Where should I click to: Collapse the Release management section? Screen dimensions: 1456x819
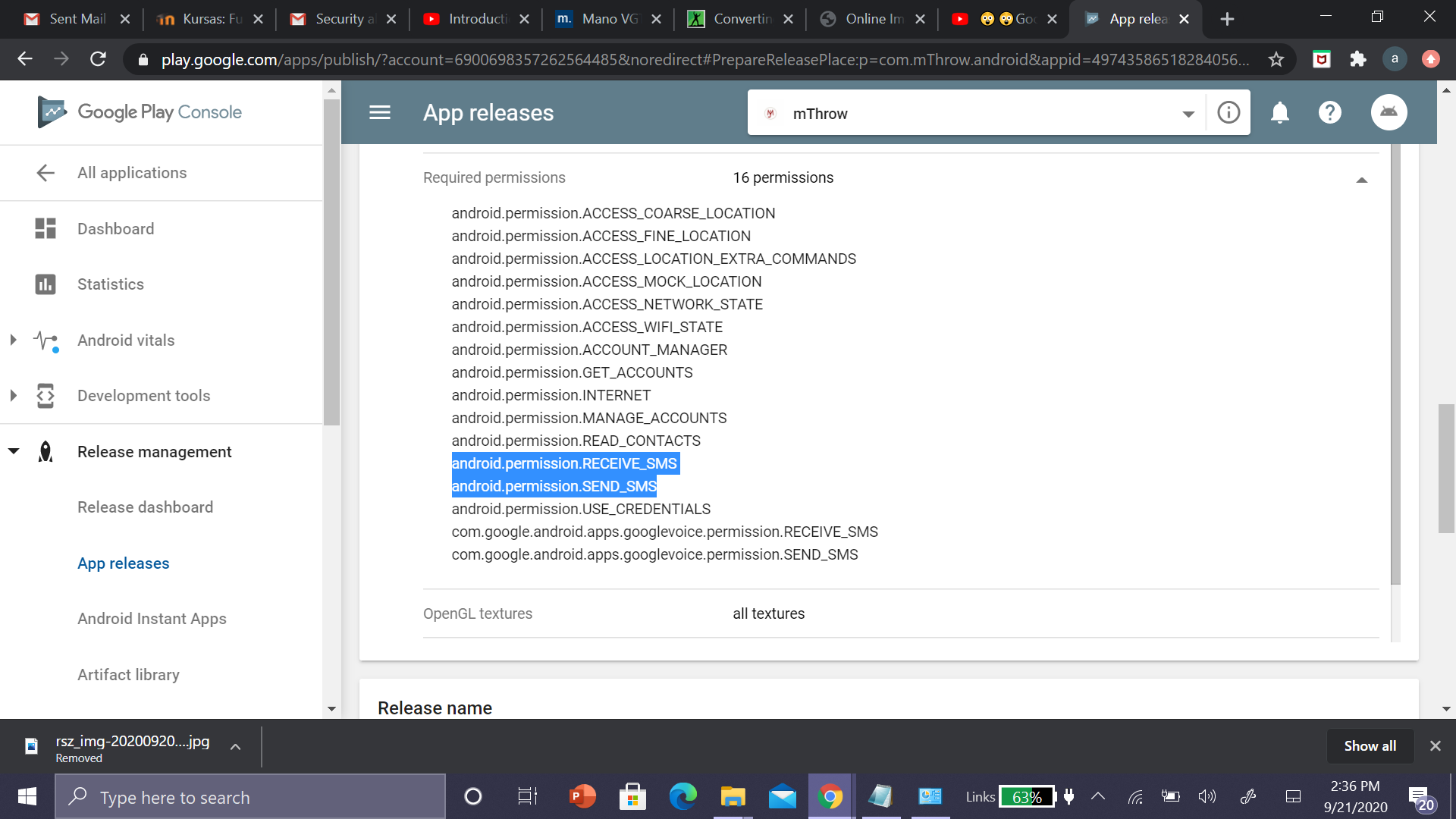click(x=13, y=451)
